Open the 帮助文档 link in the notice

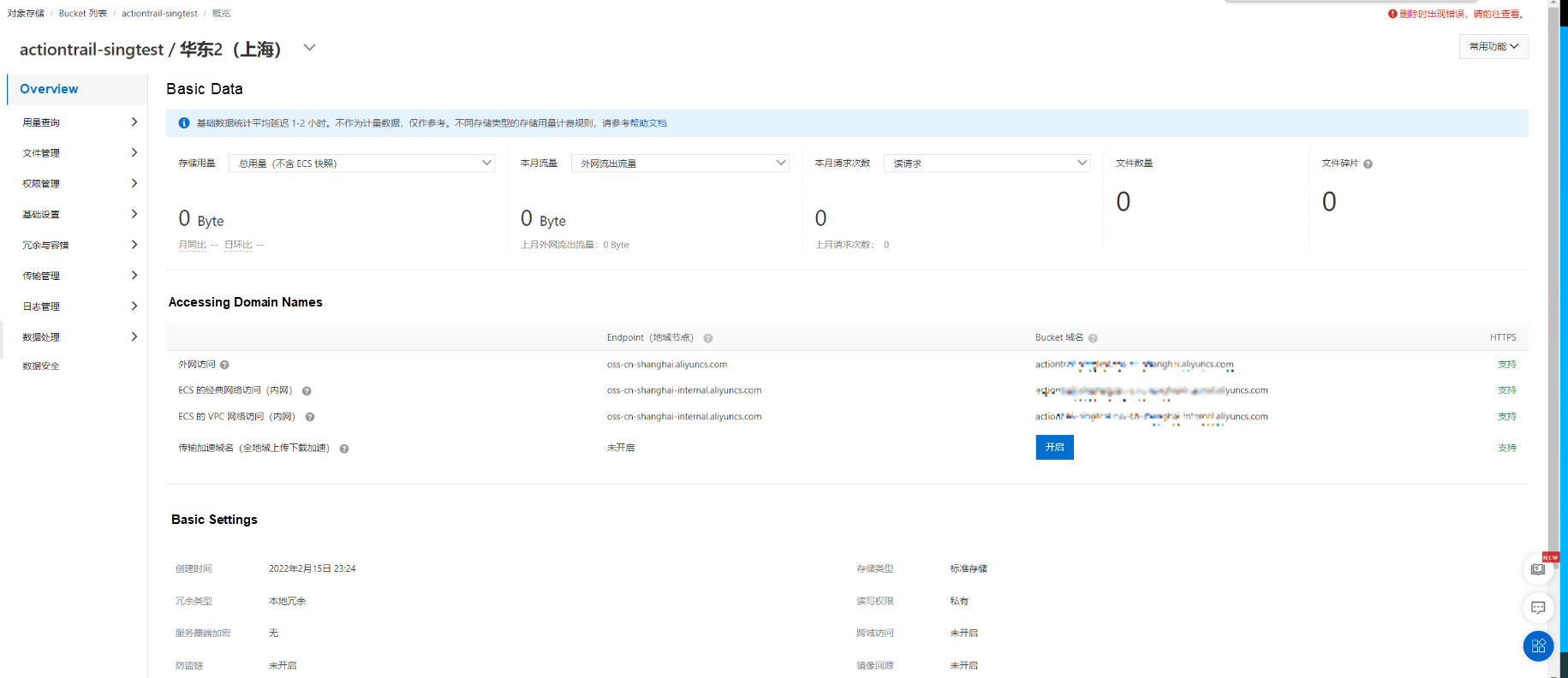click(x=648, y=123)
